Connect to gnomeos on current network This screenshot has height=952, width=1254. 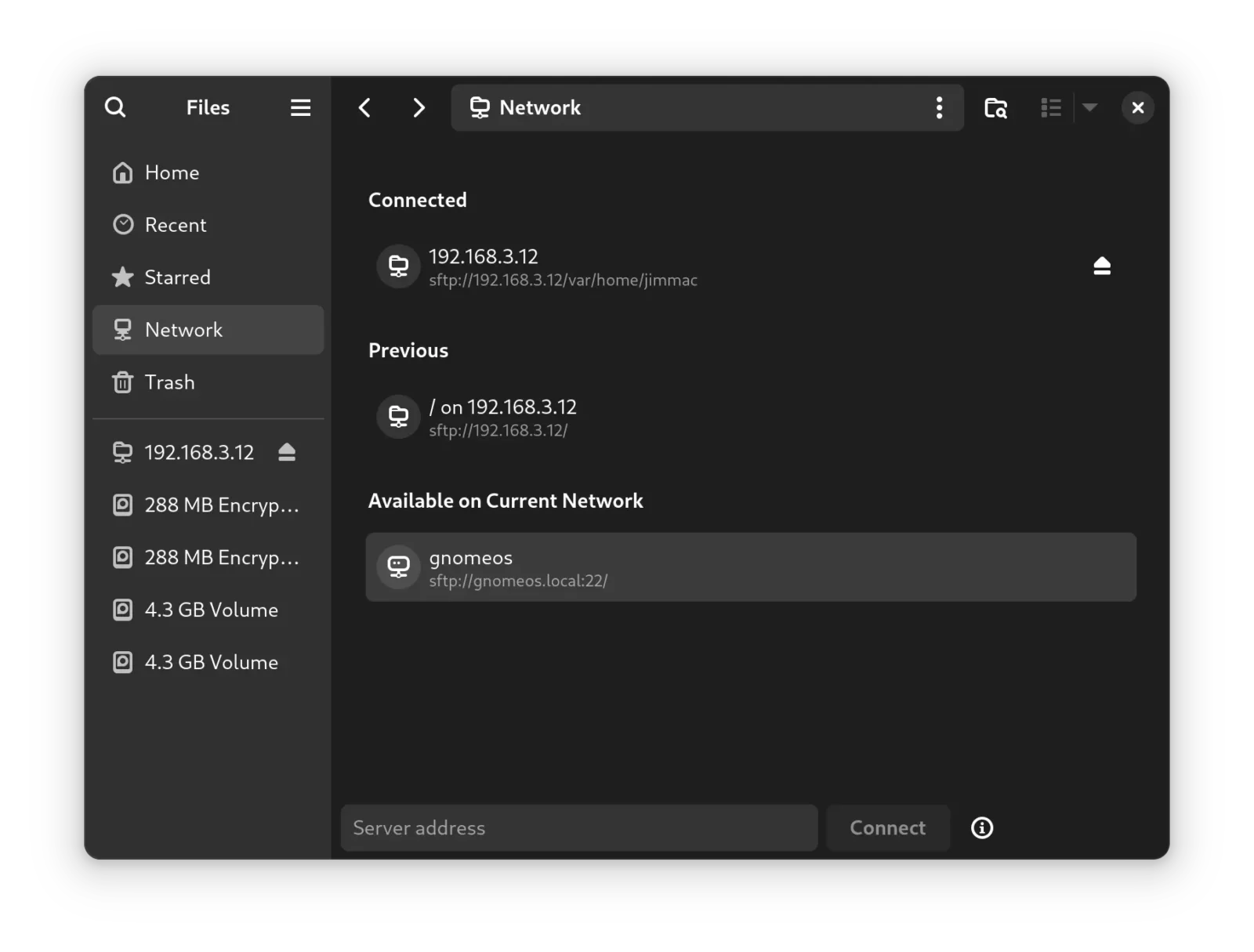pos(750,567)
